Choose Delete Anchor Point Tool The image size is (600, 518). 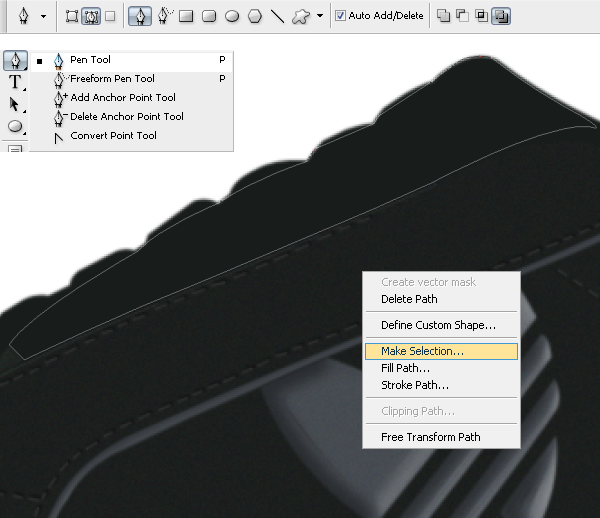[132, 117]
